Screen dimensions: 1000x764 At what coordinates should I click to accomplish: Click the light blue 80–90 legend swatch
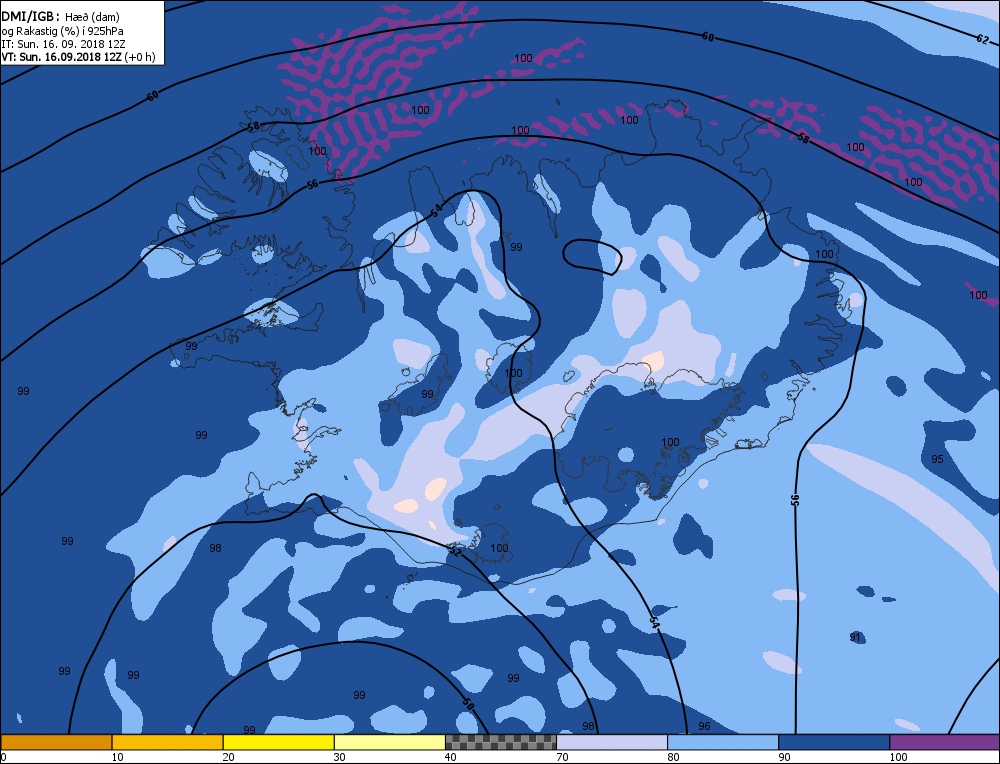723,742
